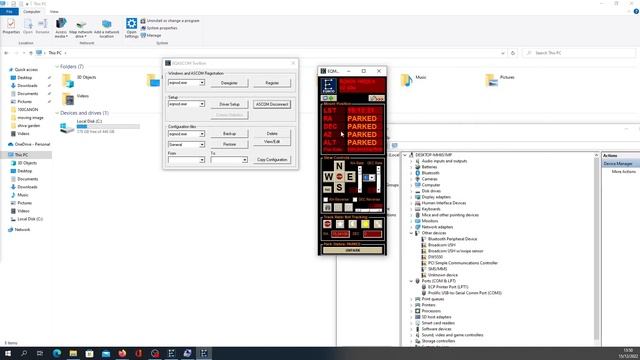The width and height of the screenshot is (640, 360).
Task: Open Microsoft Store from taskbar
Action: 89,353
